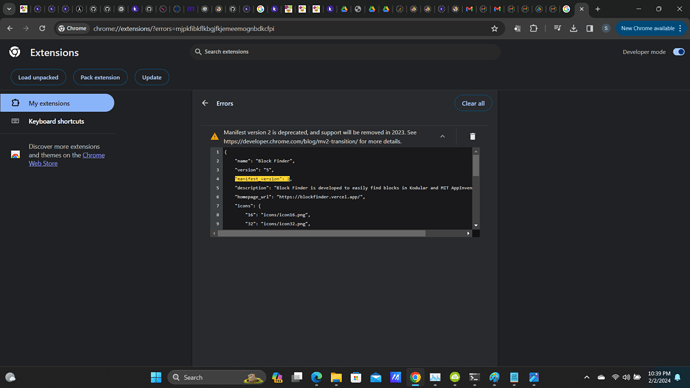This screenshot has height=388, width=690.
Task: Open Microsoft Edge from the taskbar
Action: [x=316, y=377]
